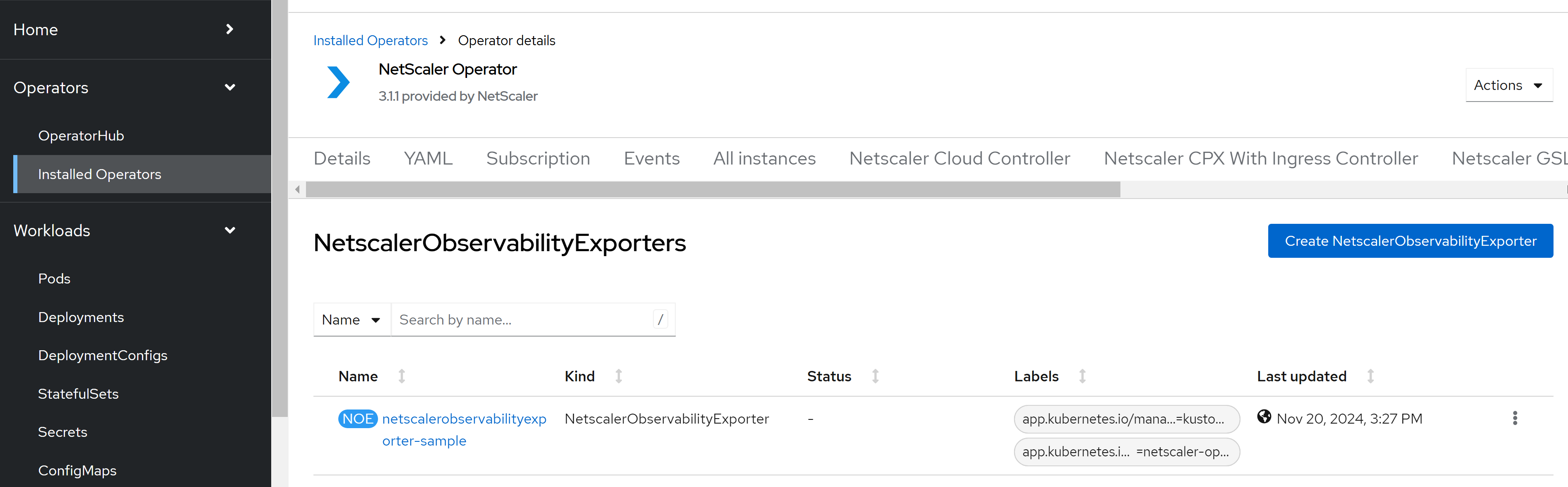Go to Installed Operators breadcrumb link

pyautogui.click(x=370, y=40)
